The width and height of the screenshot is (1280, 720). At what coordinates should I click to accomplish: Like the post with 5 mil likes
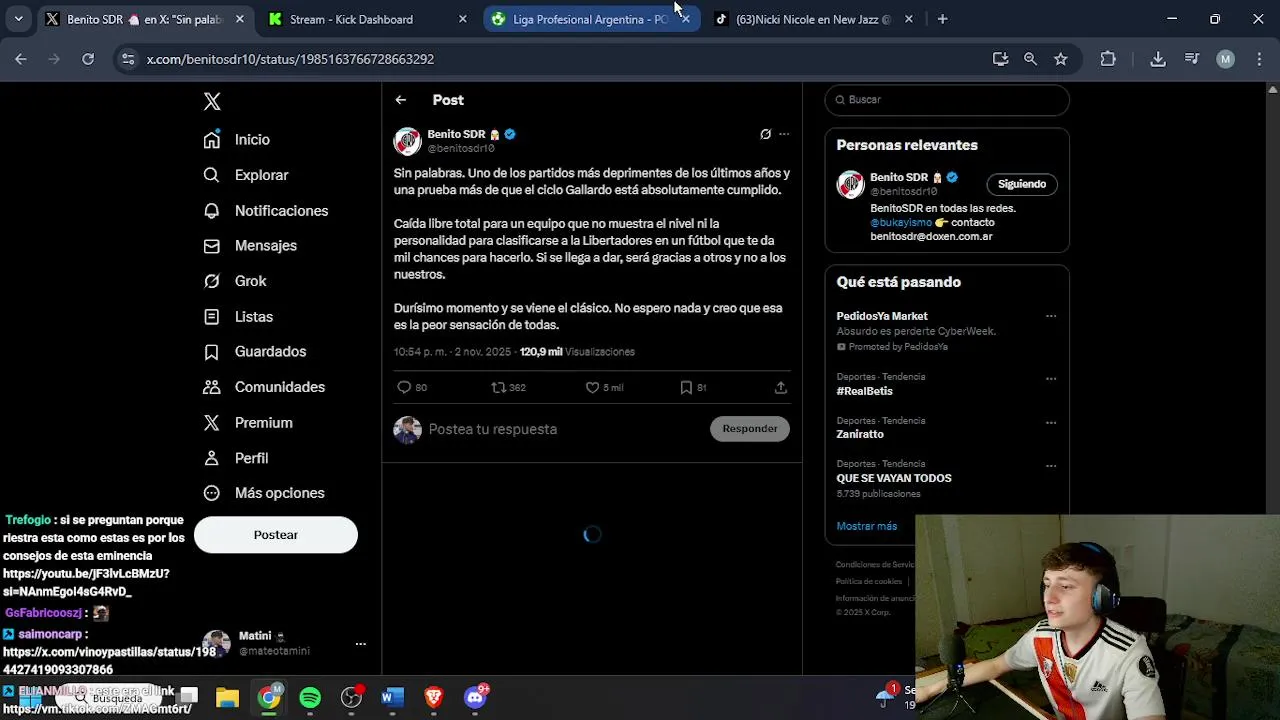tap(604, 388)
